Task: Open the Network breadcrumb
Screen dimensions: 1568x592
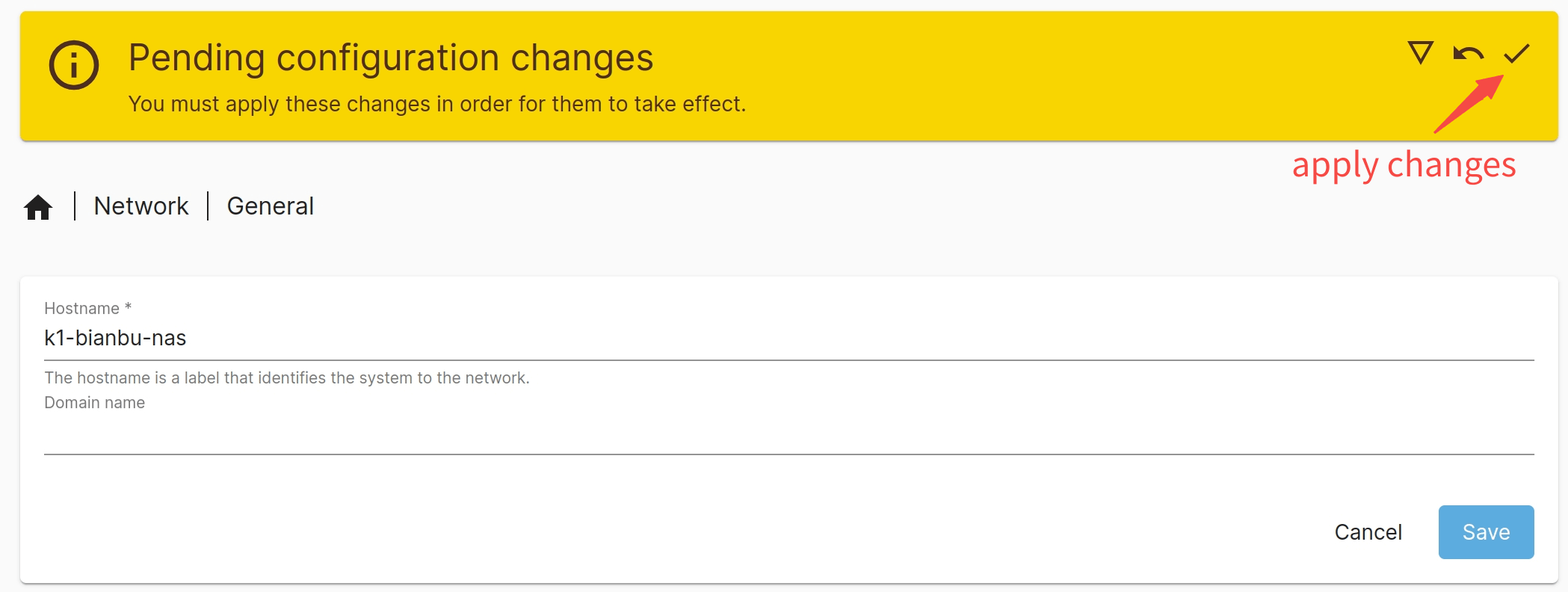Action: (x=141, y=206)
